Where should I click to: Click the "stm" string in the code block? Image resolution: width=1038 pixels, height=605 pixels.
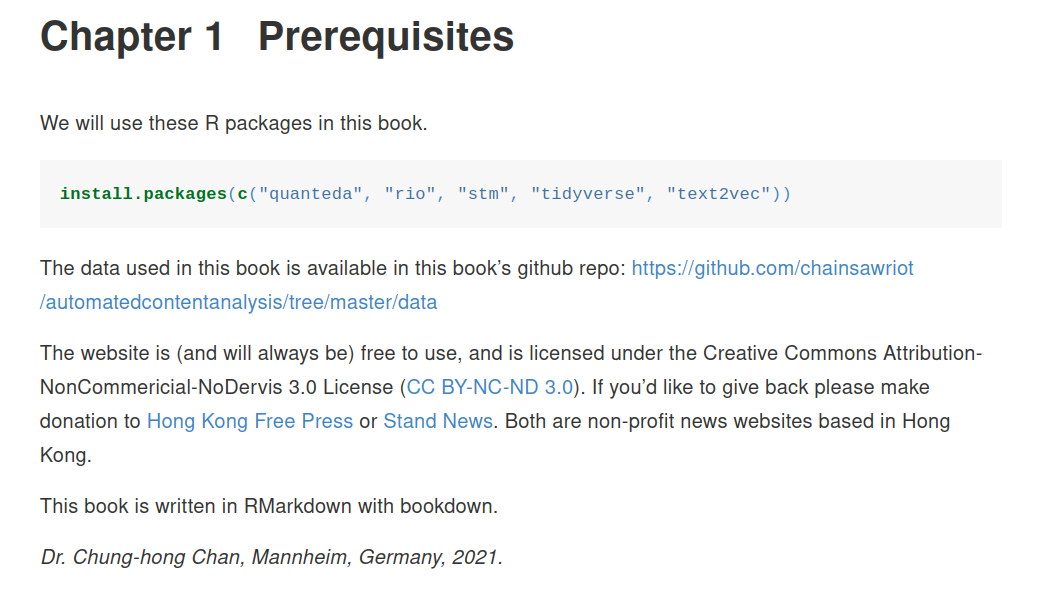483,194
